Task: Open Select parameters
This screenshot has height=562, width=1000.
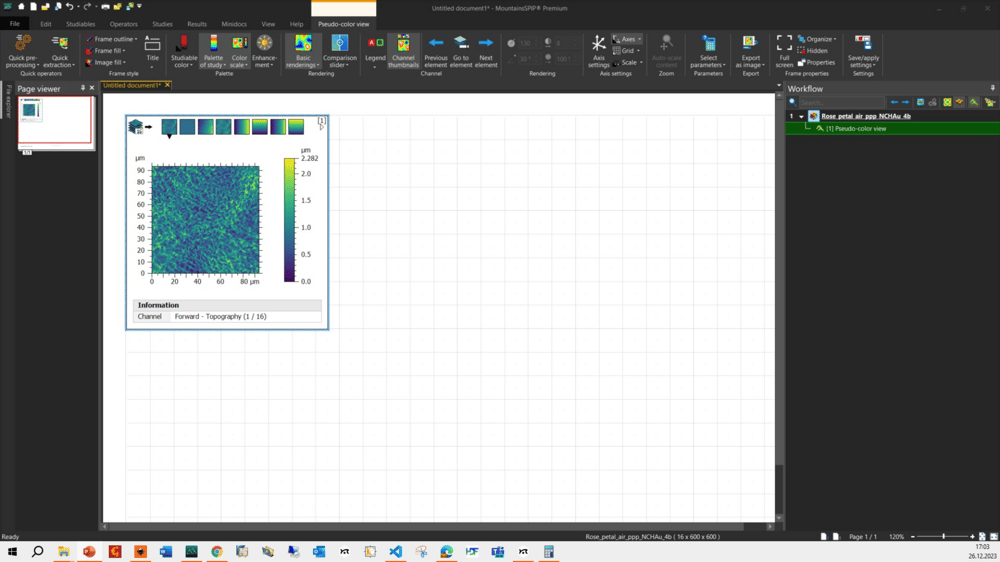Action: pyautogui.click(x=708, y=51)
